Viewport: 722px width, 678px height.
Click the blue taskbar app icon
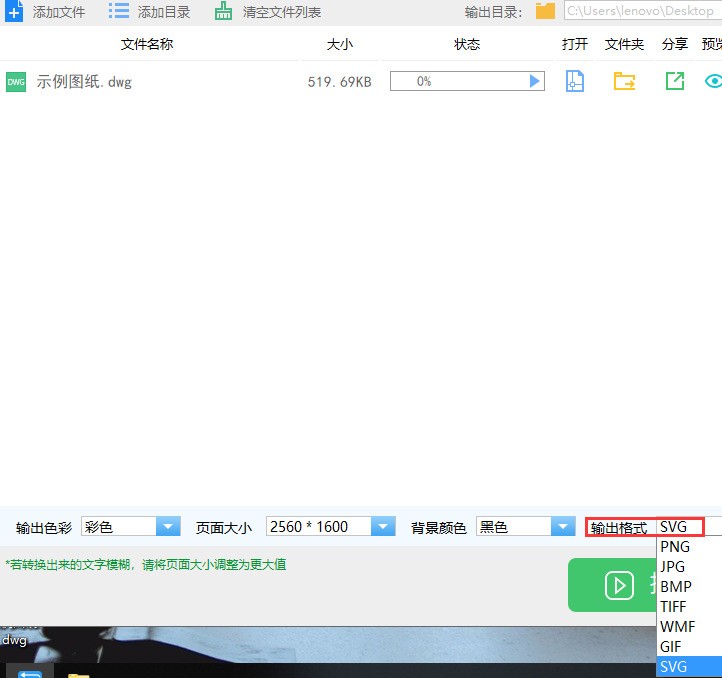click(30, 673)
